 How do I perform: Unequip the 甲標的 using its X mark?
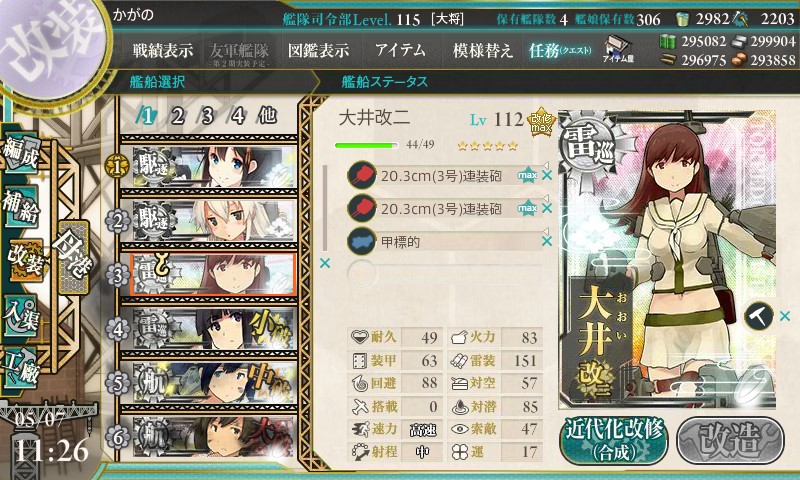pos(546,241)
